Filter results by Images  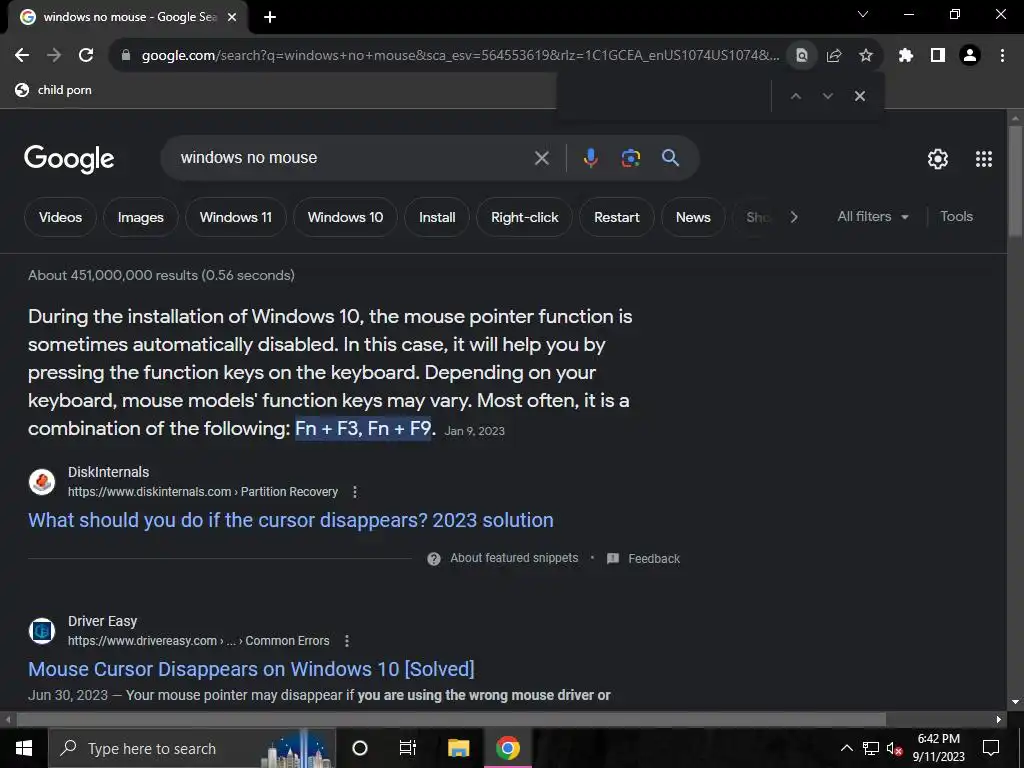[140, 217]
